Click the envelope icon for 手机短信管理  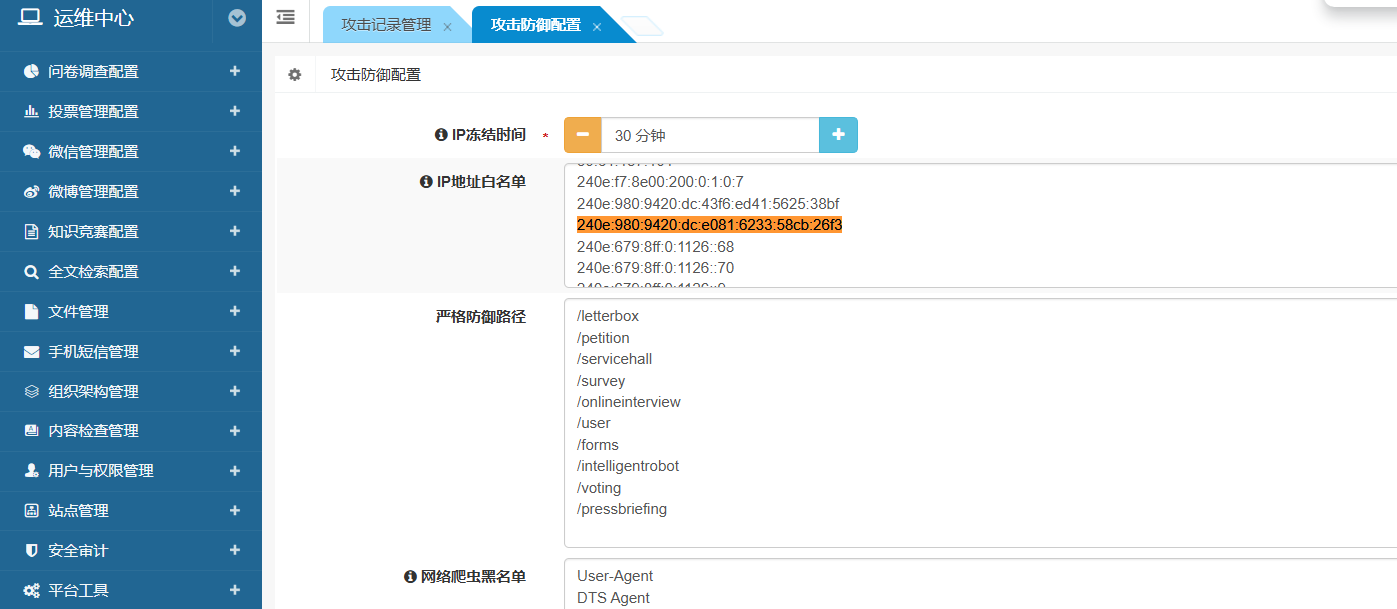pyautogui.click(x=31, y=352)
